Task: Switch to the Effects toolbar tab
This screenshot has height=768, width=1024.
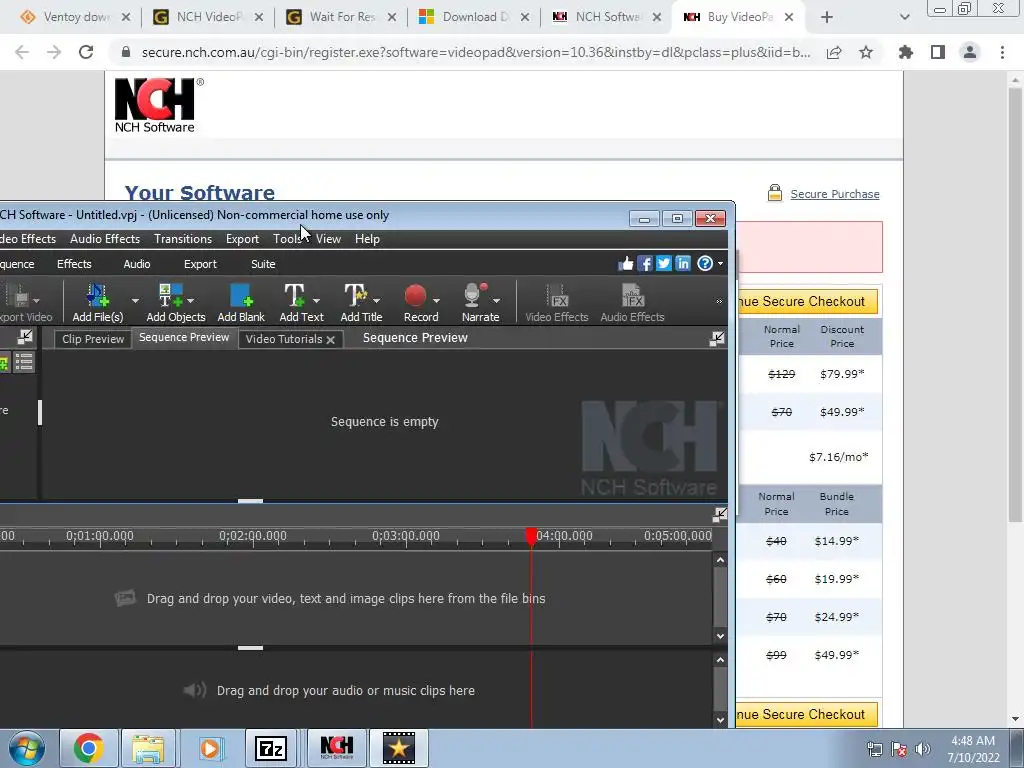Action: click(74, 264)
